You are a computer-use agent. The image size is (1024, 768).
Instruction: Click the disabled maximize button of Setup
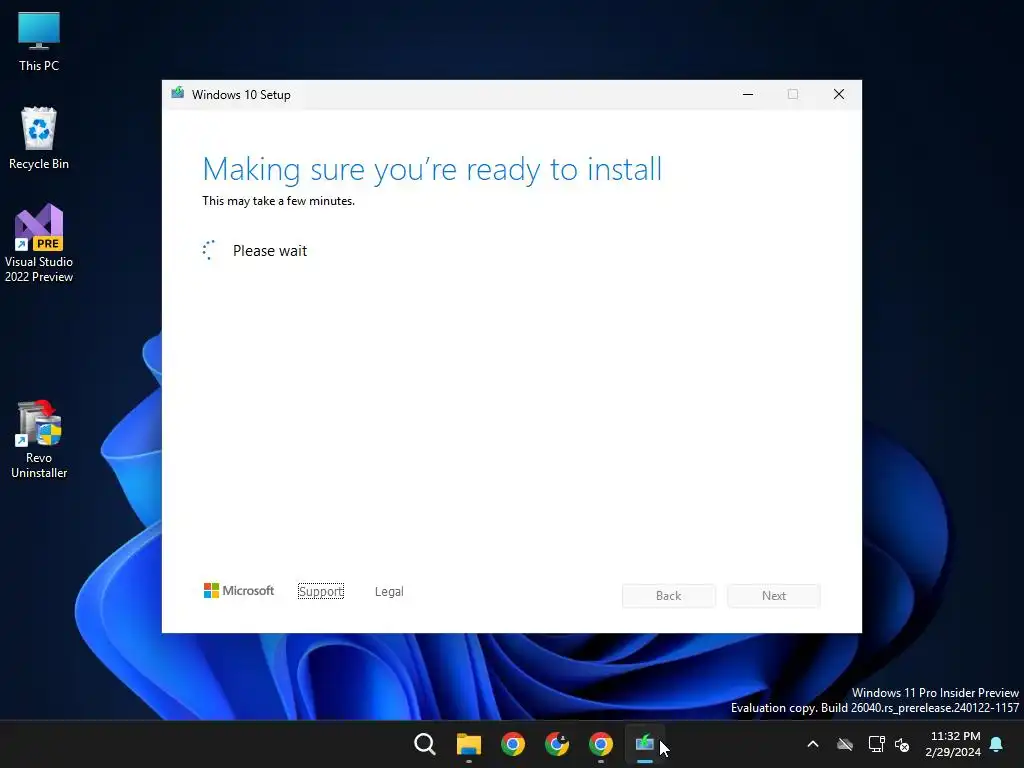click(x=793, y=95)
